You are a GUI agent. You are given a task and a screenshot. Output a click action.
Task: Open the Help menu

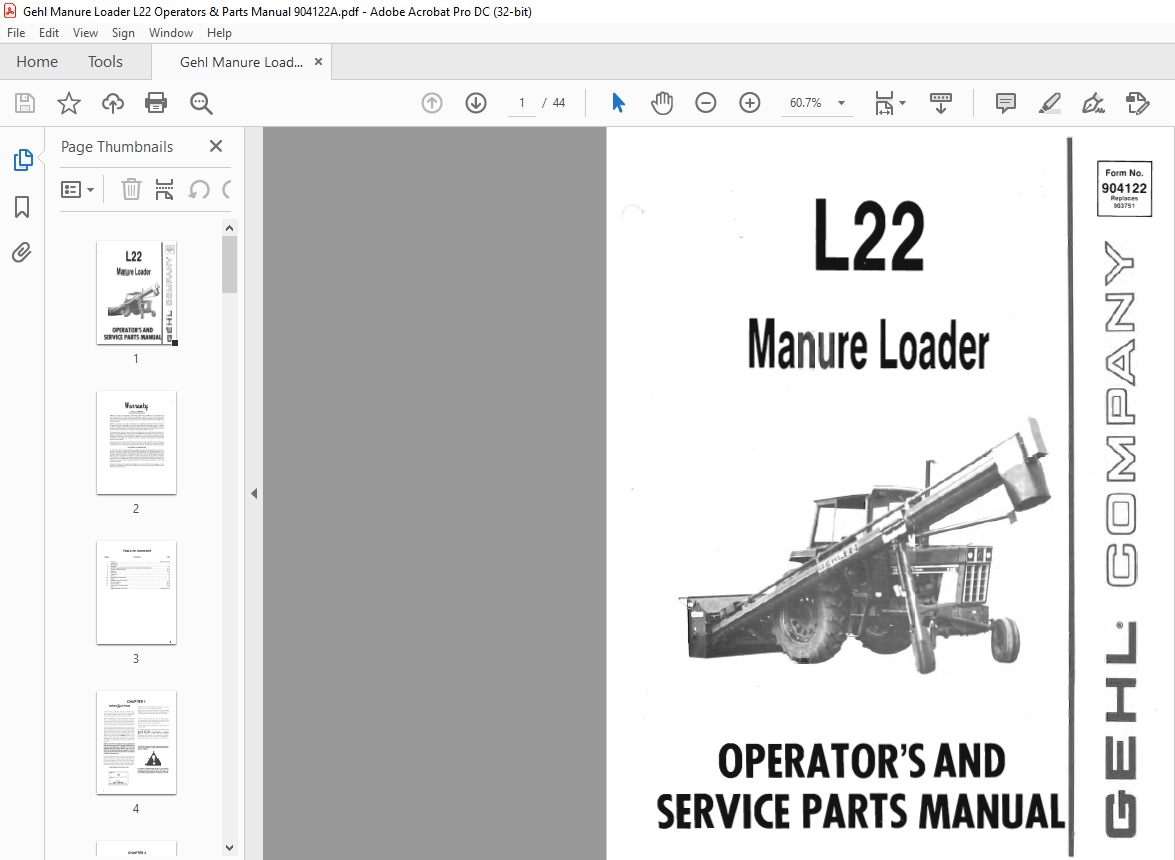tap(219, 33)
